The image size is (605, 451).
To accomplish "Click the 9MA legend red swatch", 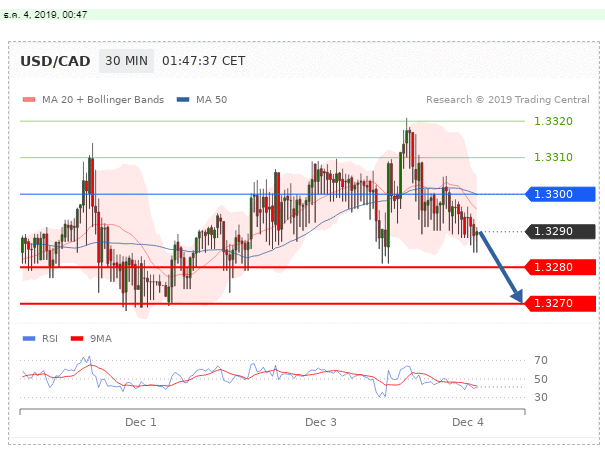I will coord(77,339).
